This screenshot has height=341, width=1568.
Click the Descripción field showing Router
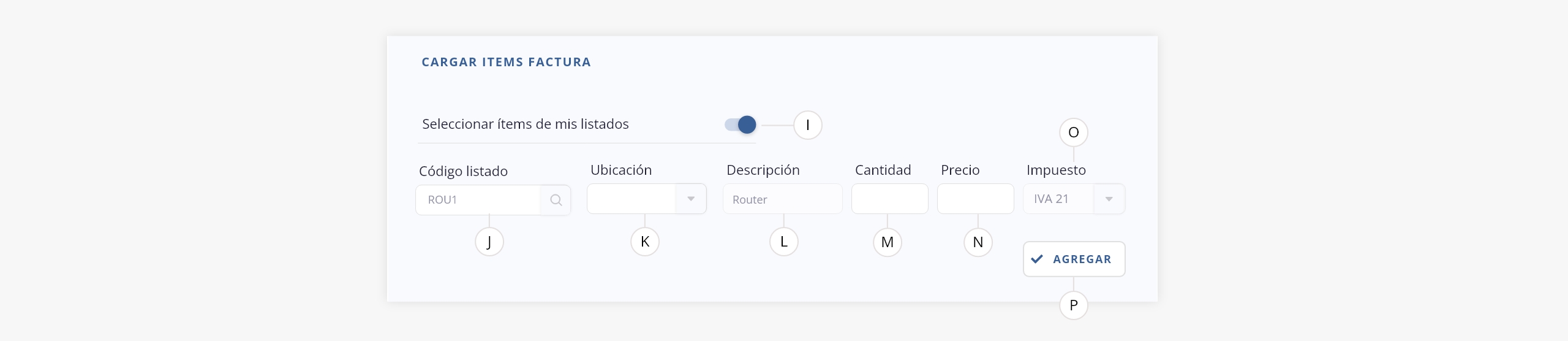(783, 199)
